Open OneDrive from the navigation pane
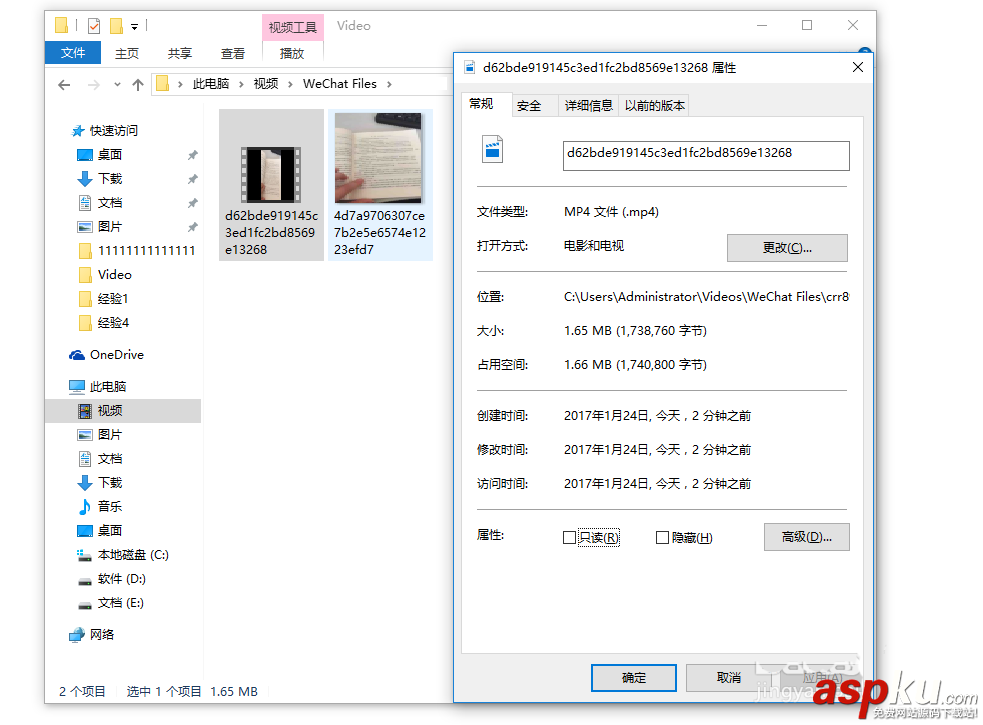The image size is (983, 725). coord(113,354)
